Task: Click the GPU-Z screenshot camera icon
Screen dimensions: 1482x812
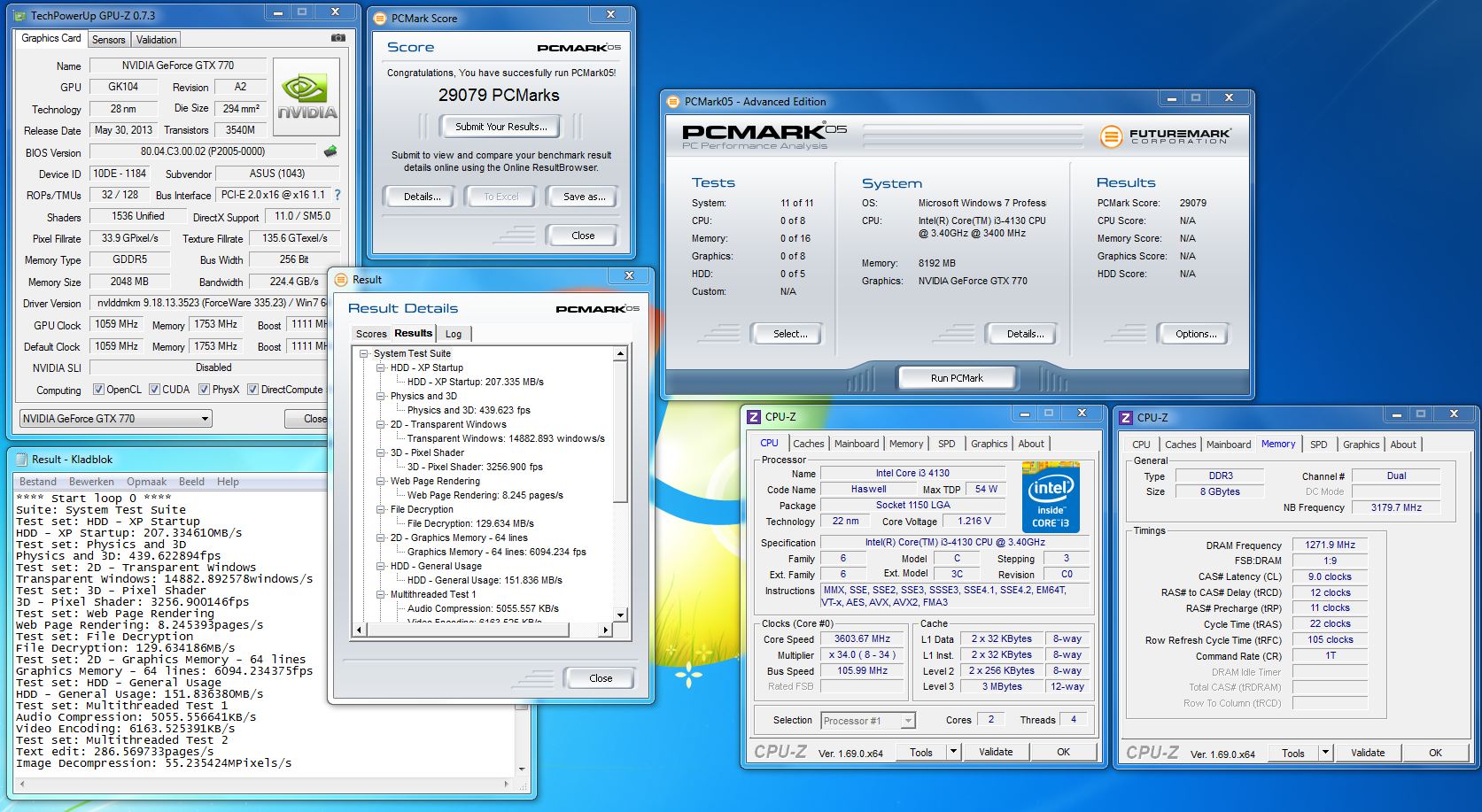Action: click(x=338, y=38)
